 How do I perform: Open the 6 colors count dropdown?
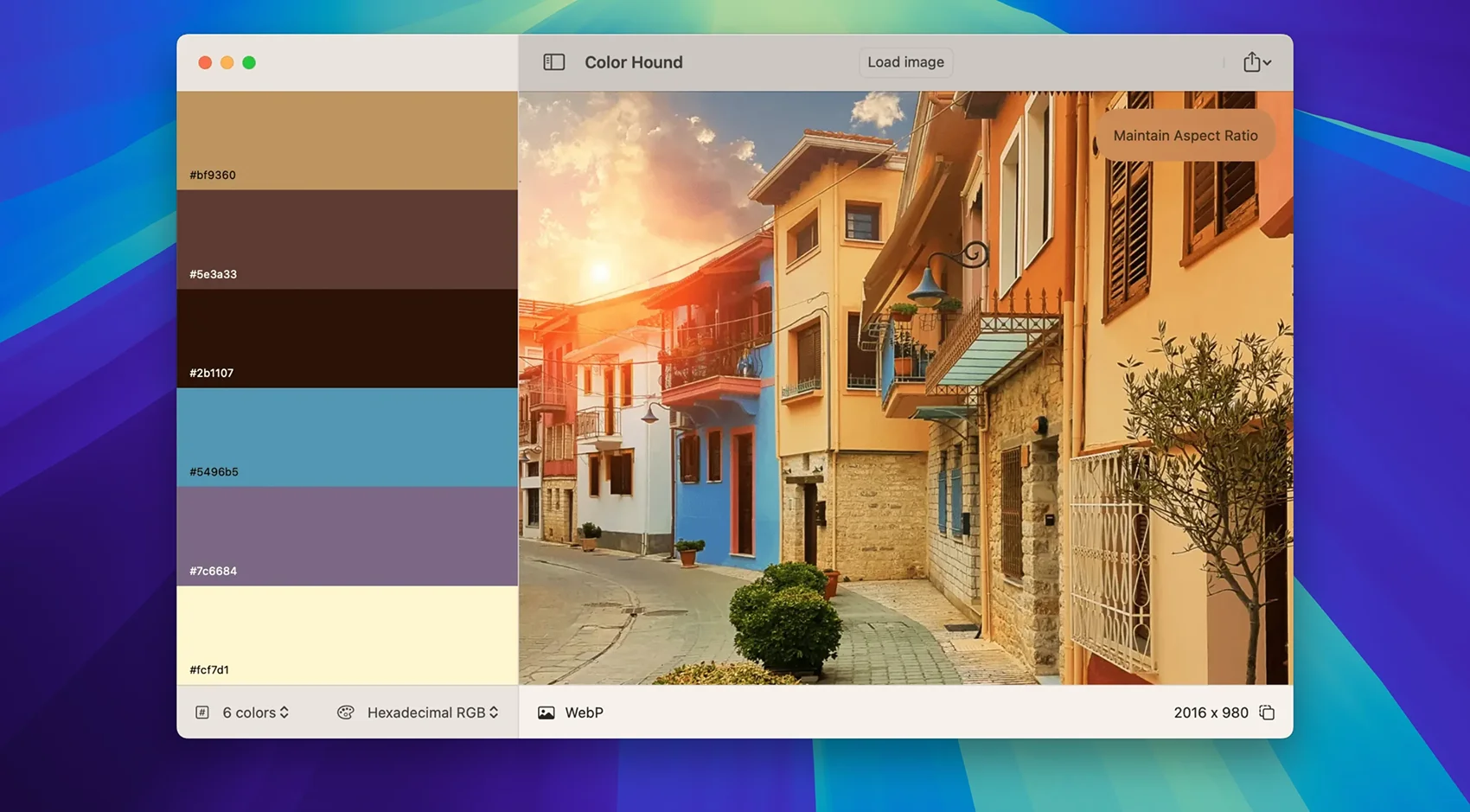coord(256,713)
